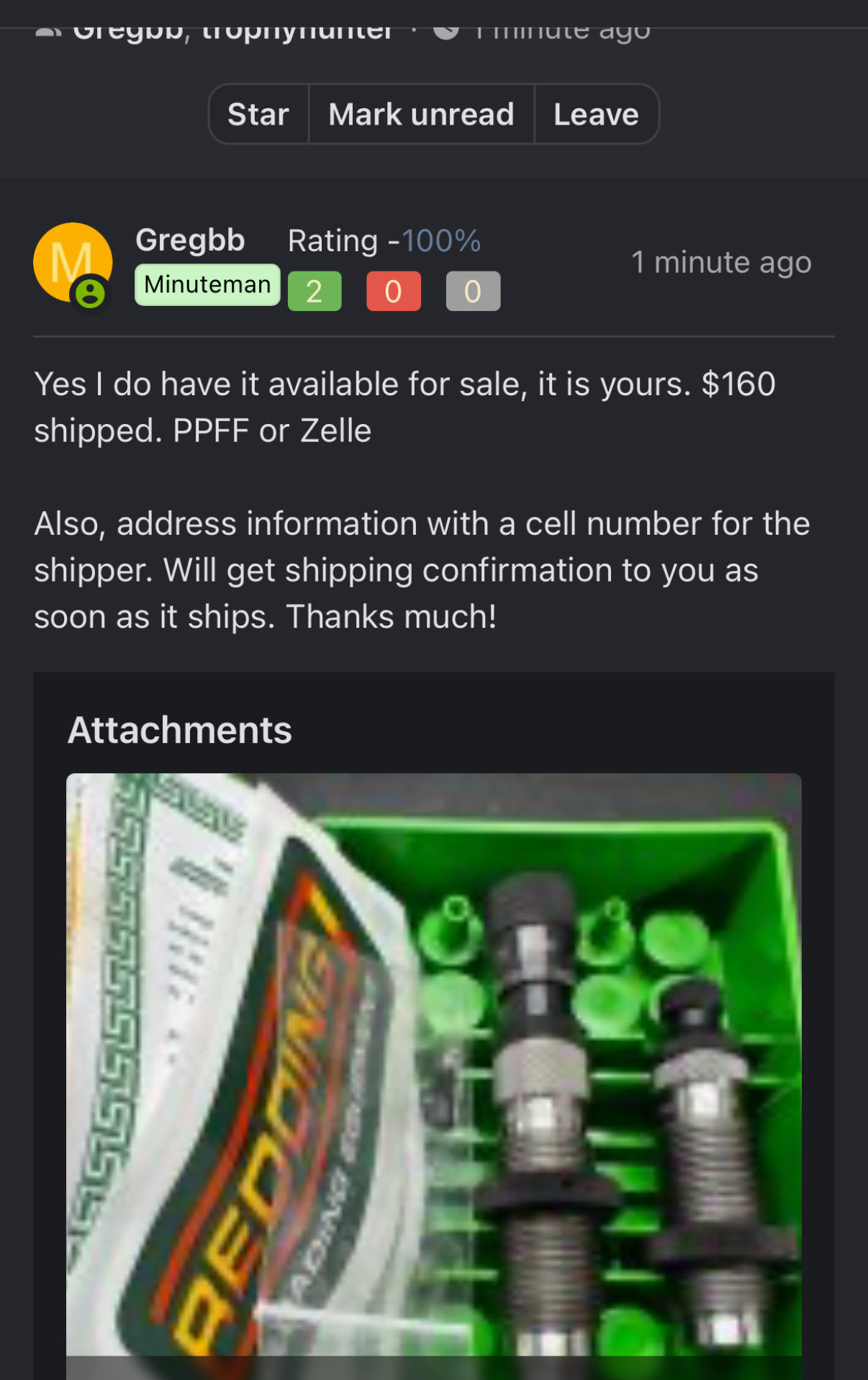Click the Attachments heading
Viewport: 868px width, 1380px height.
[x=180, y=730]
